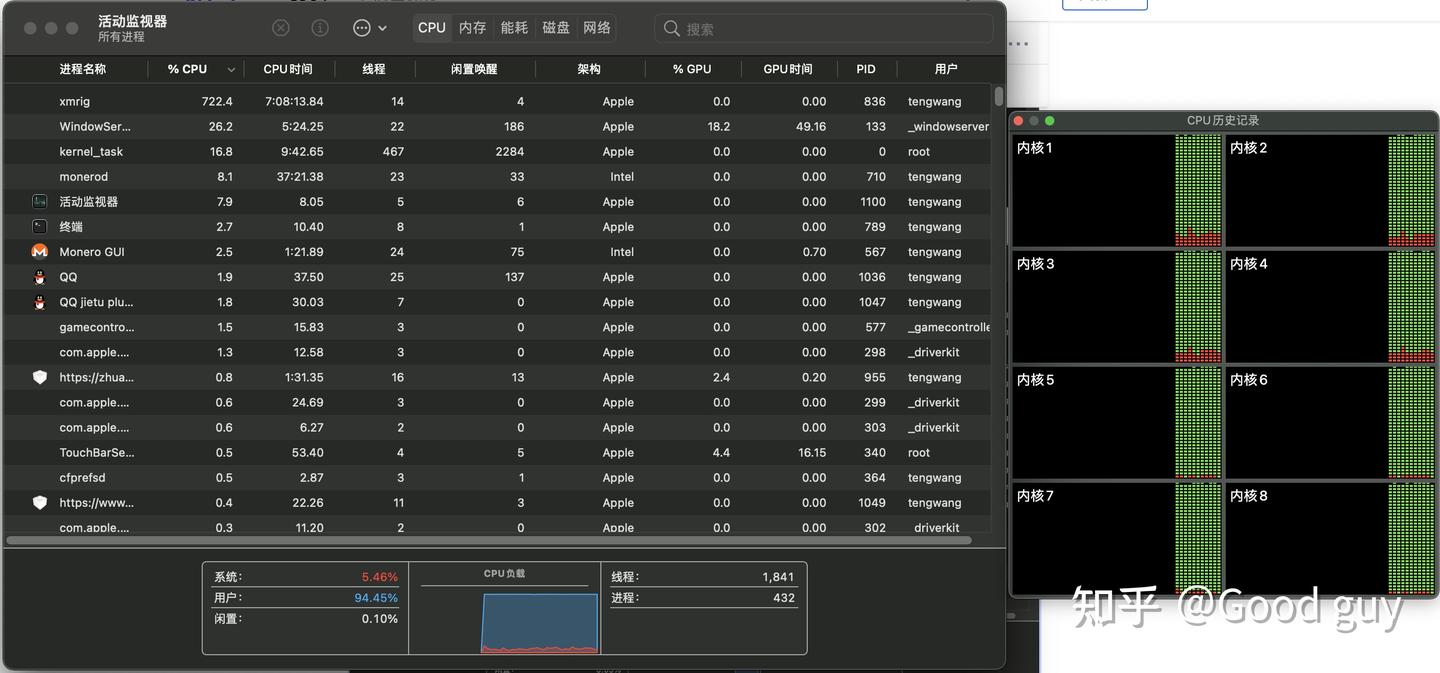Click 内核 1 graph in CPU历史记录

pyautogui.click(x=1117, y=190)
